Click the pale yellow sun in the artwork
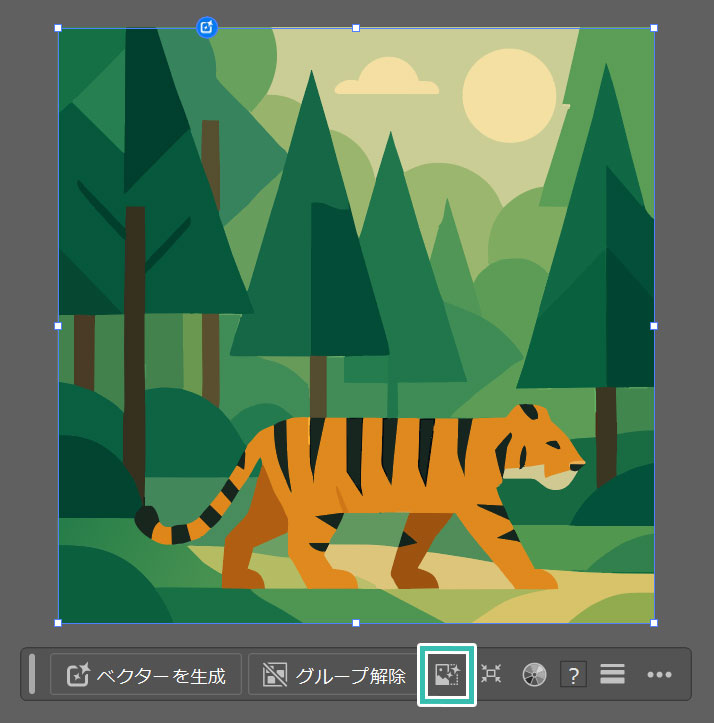This screenshot has width=714, height=723. click(x=508, y=89)
